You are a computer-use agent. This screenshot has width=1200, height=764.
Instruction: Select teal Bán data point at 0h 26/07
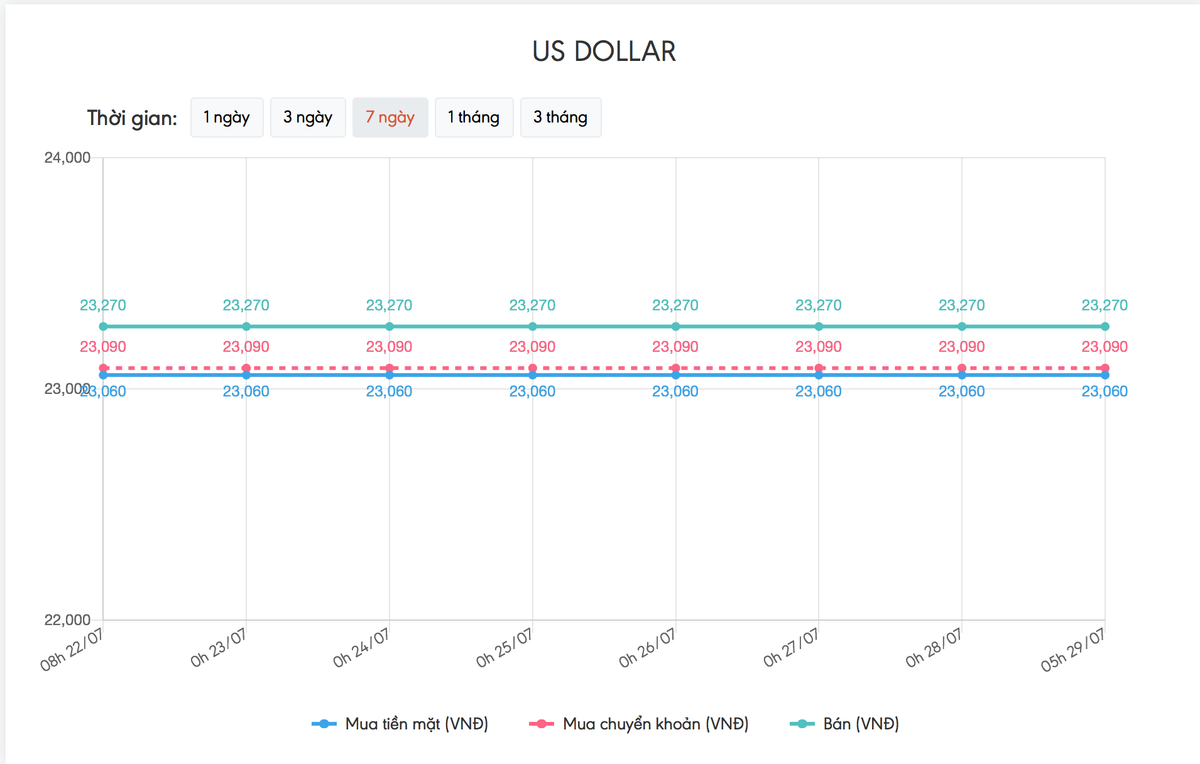(x=676, y=327)
